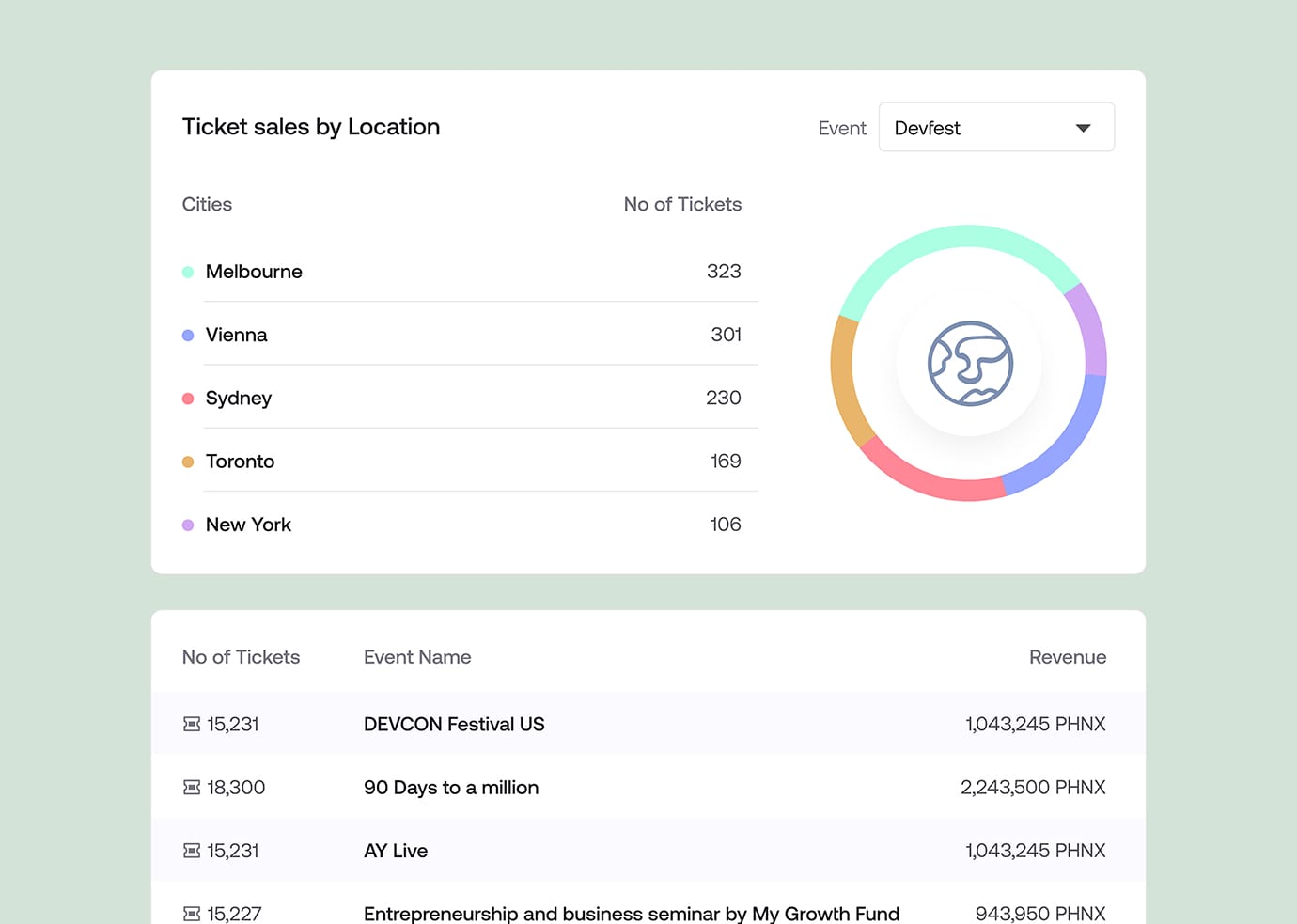Click the blue Vienna legend dot
Viewport: 1297px width, 924px height.
point(188,335)
